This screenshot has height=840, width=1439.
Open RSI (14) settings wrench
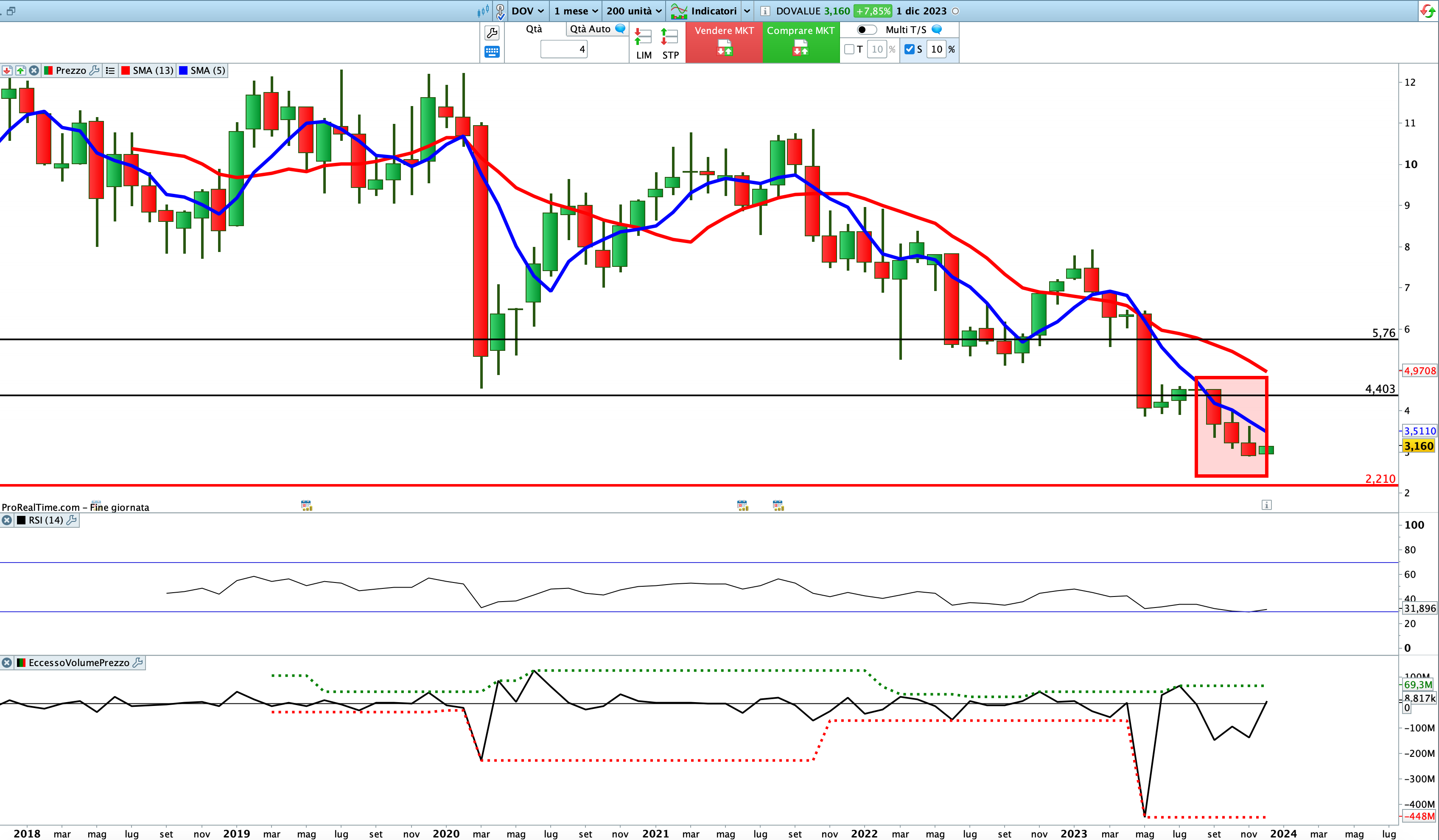coord(71,520)
